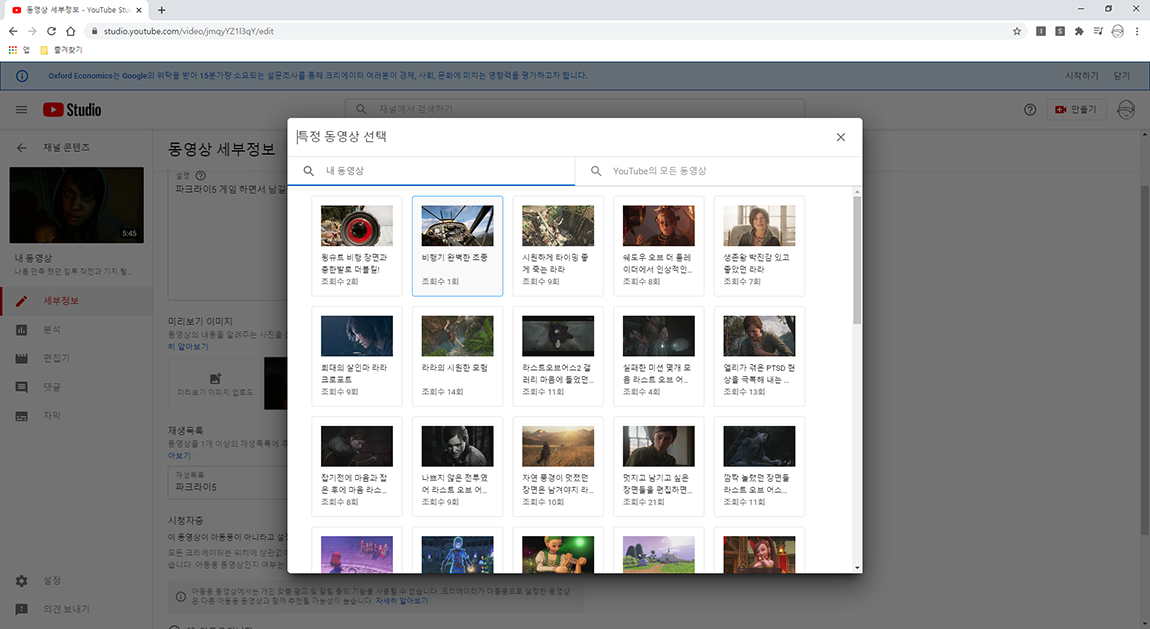Click the help icon next to 설명
Screen dimensions: 1150x629
[201, 175]
